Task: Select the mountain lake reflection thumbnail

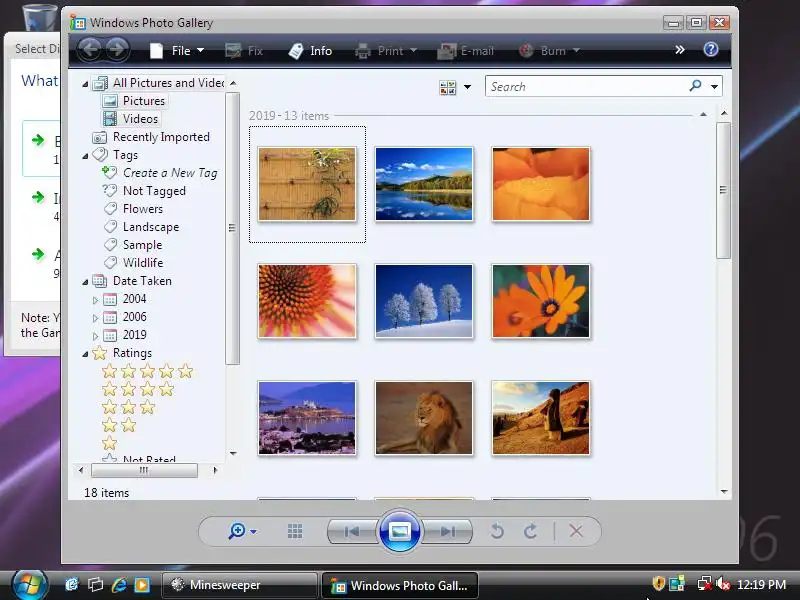Action: 424,184
